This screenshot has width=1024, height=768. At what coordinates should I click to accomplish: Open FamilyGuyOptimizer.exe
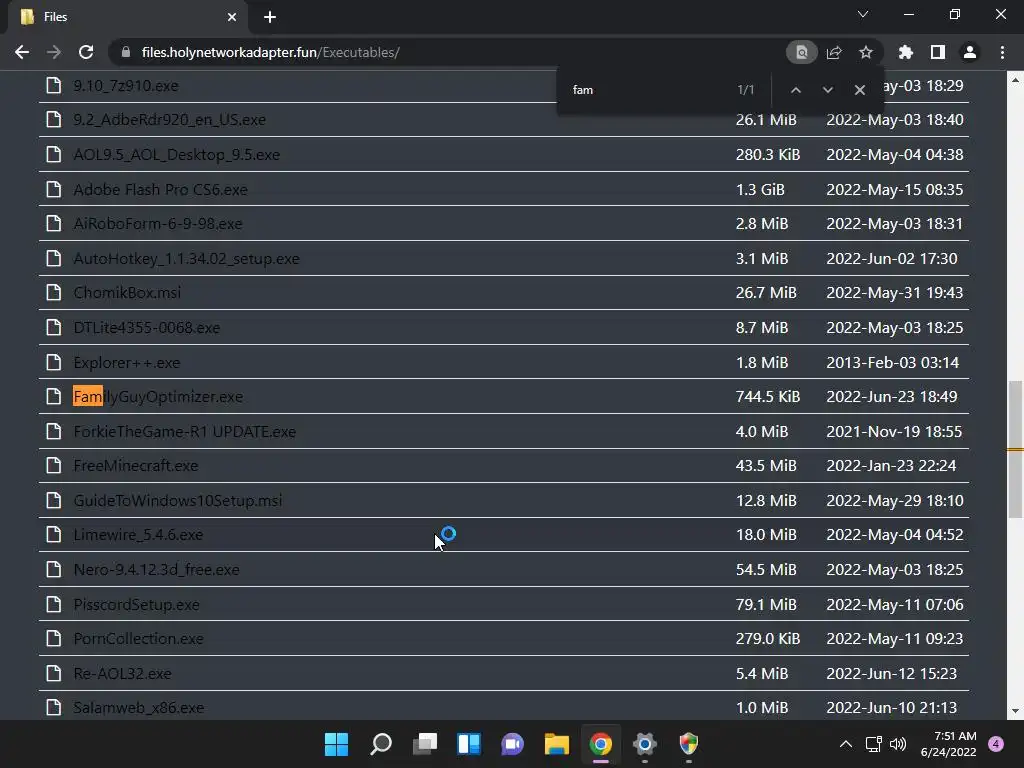click(158, 396)
